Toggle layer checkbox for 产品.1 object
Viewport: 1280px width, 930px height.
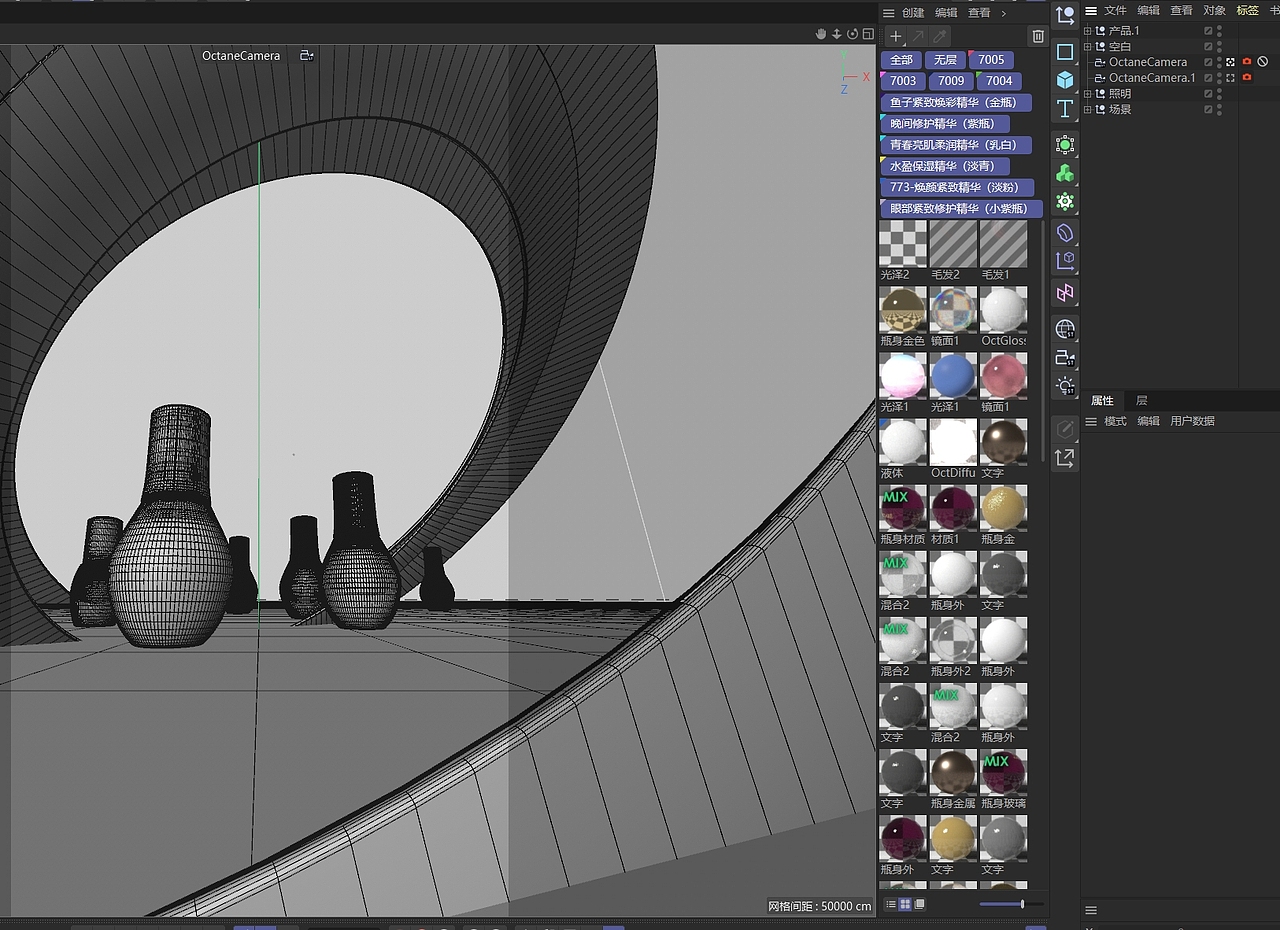[x=1208, y=31]
